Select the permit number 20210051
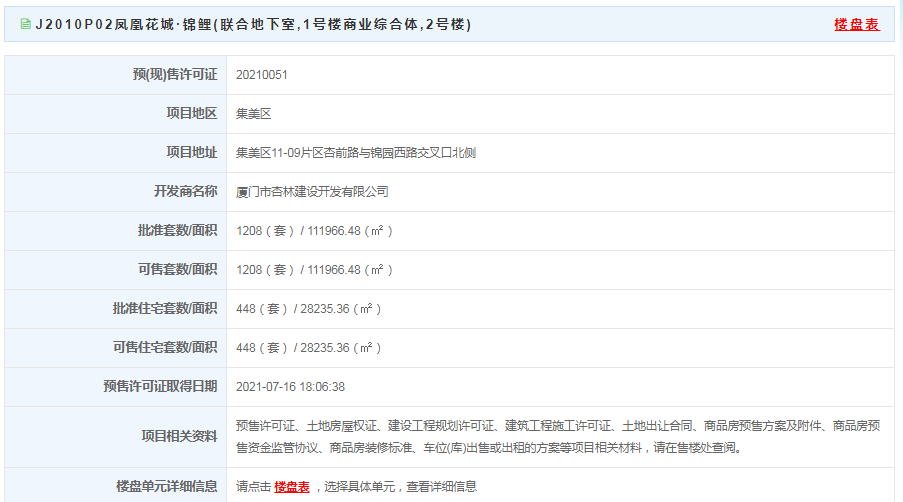903x502 pixels. [261, 75]
